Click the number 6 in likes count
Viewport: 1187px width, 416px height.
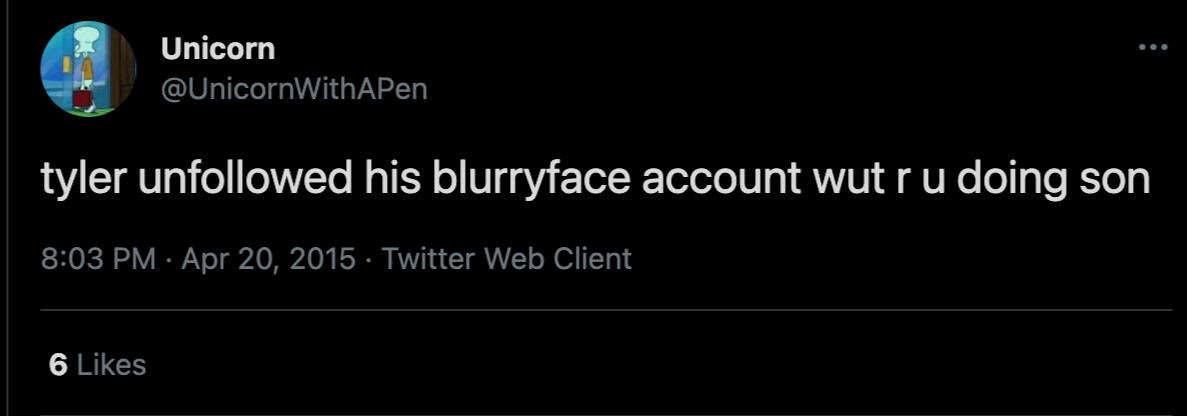pos(58,365)
